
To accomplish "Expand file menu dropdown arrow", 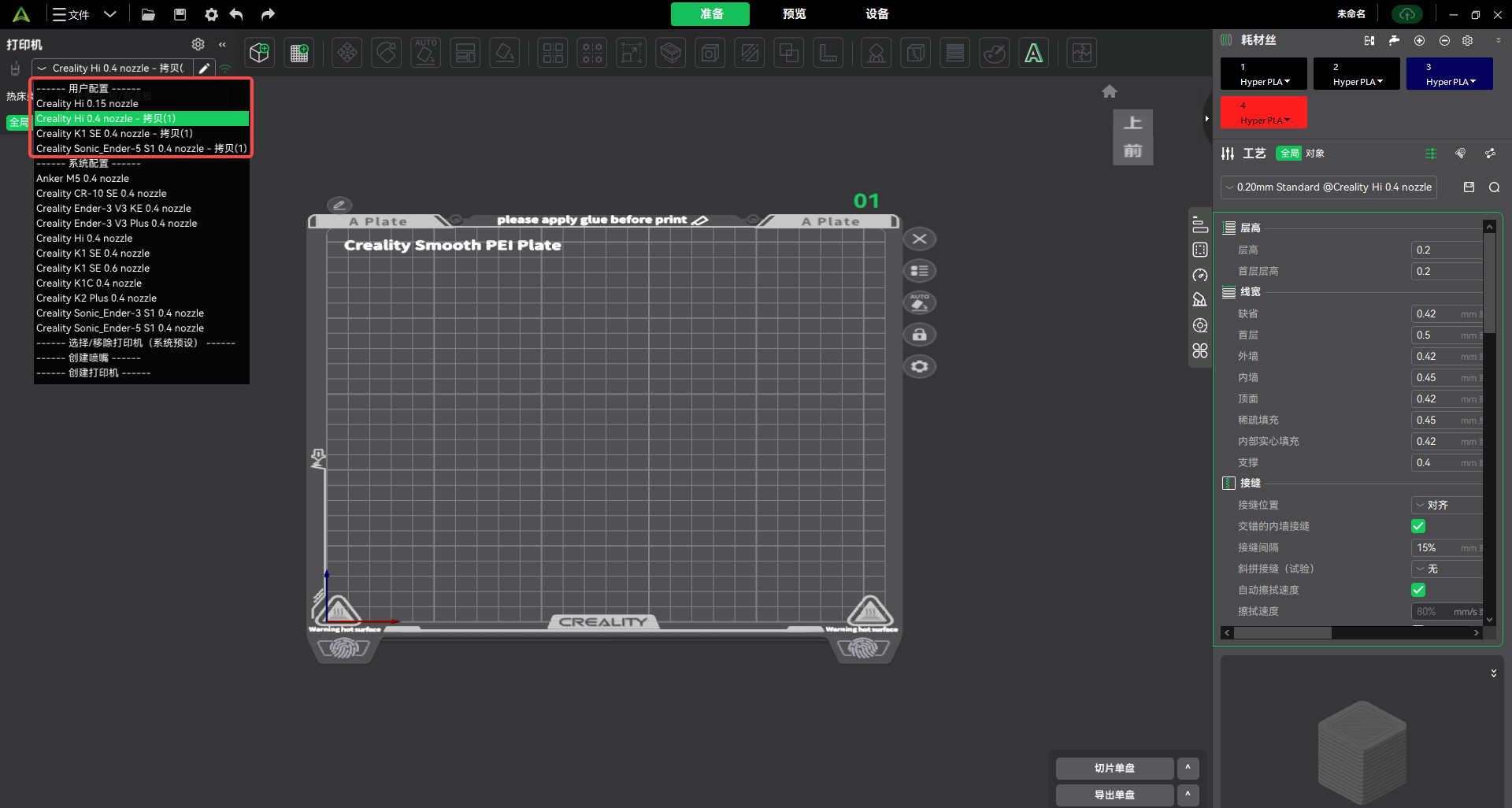I will coord(110,14).
